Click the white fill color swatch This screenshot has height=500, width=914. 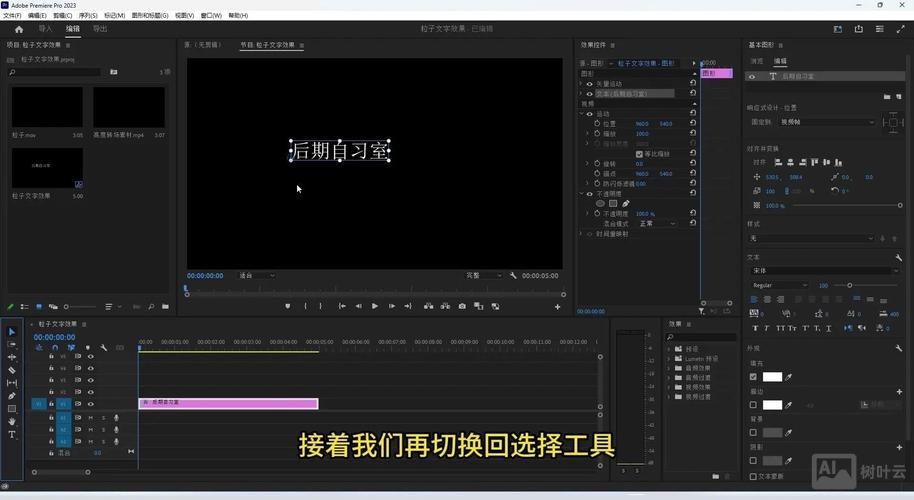coord(772,377)
